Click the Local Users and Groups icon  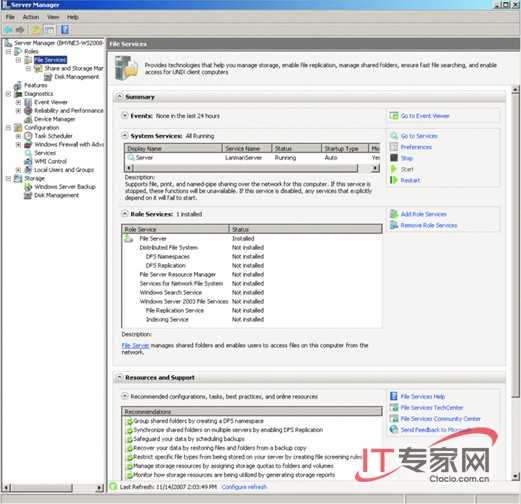pos(28,170)
